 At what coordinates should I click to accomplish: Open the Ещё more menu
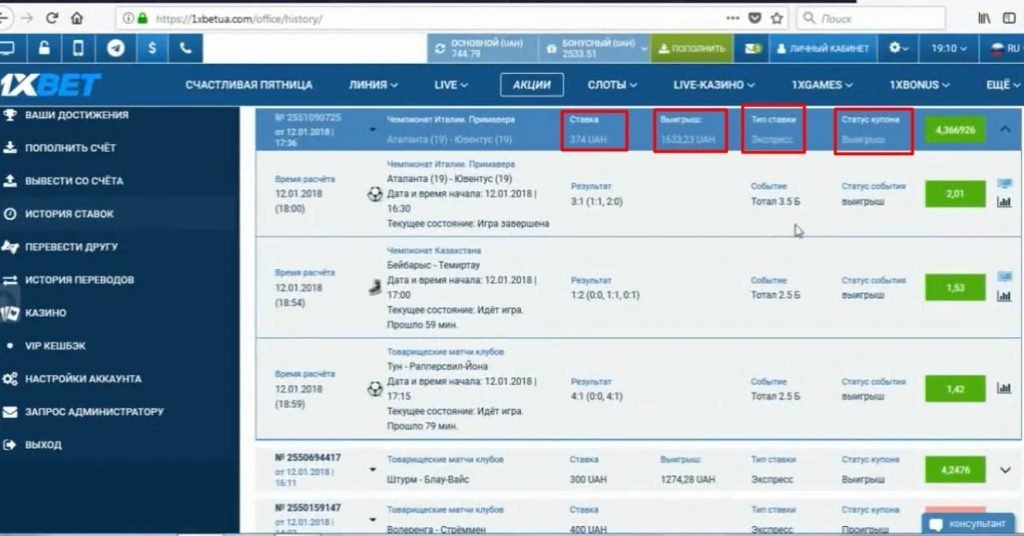pos(1003,85)
